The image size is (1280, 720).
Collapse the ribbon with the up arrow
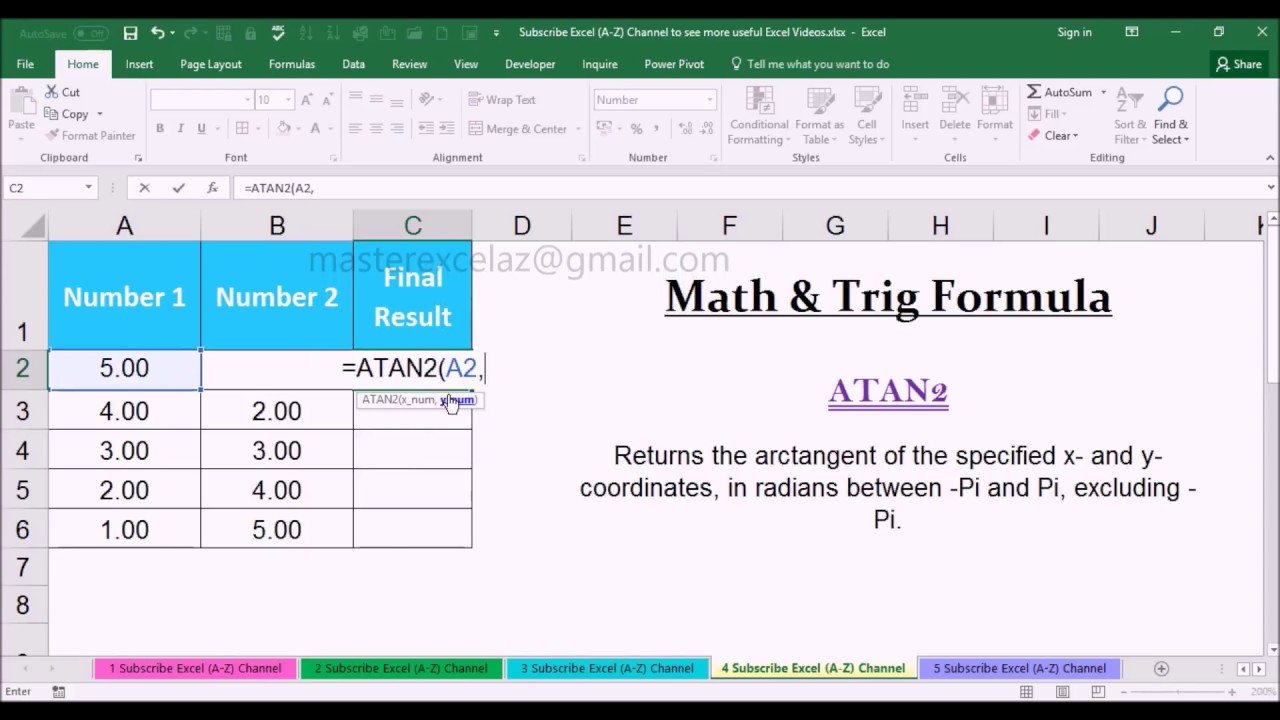[x=1271, y=158]
